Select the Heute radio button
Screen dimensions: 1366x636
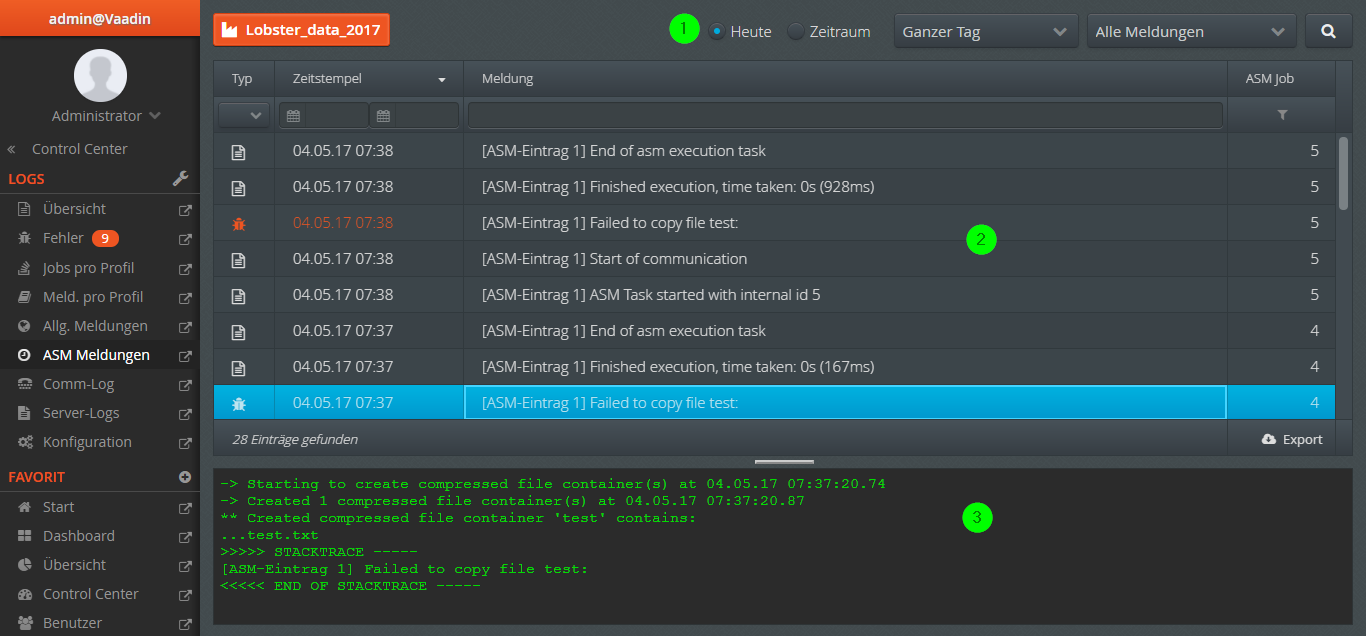(x=717, y=31)
